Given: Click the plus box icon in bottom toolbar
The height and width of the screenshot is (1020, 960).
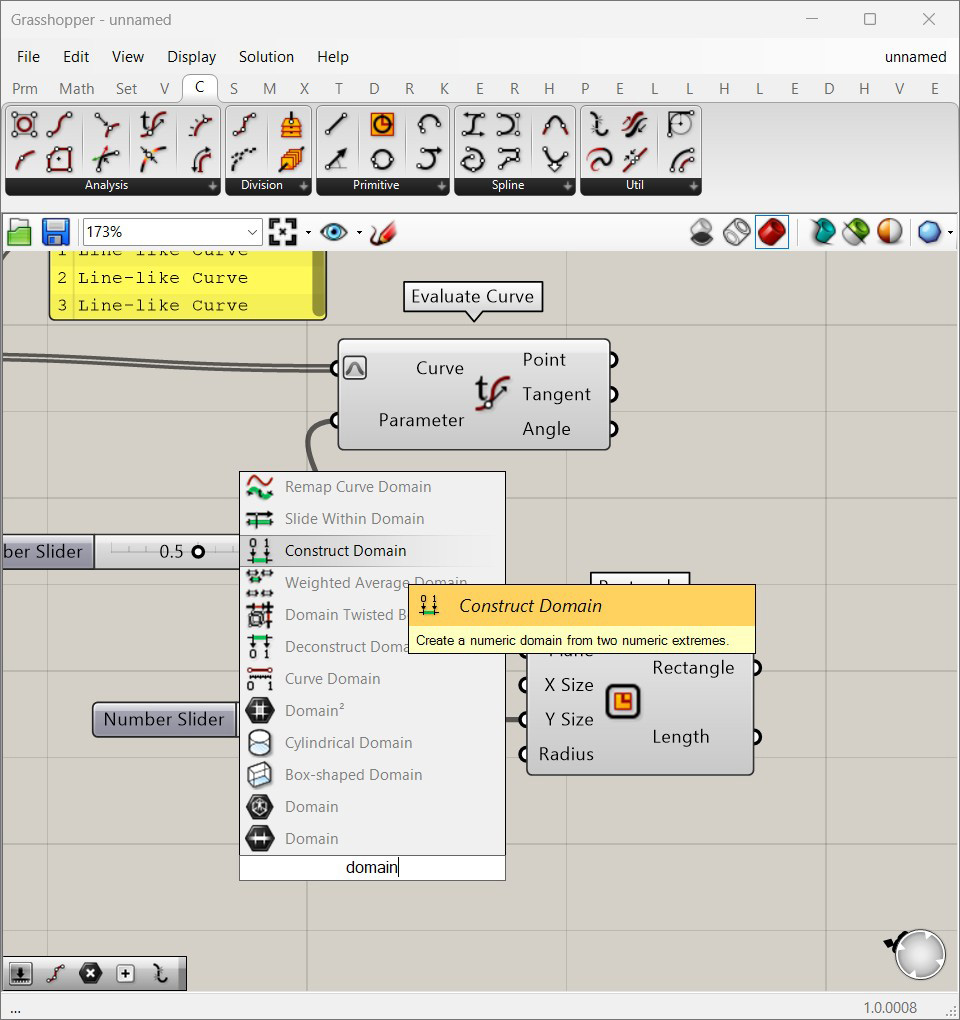Looking at the screenshot, I should click(126, 974).
